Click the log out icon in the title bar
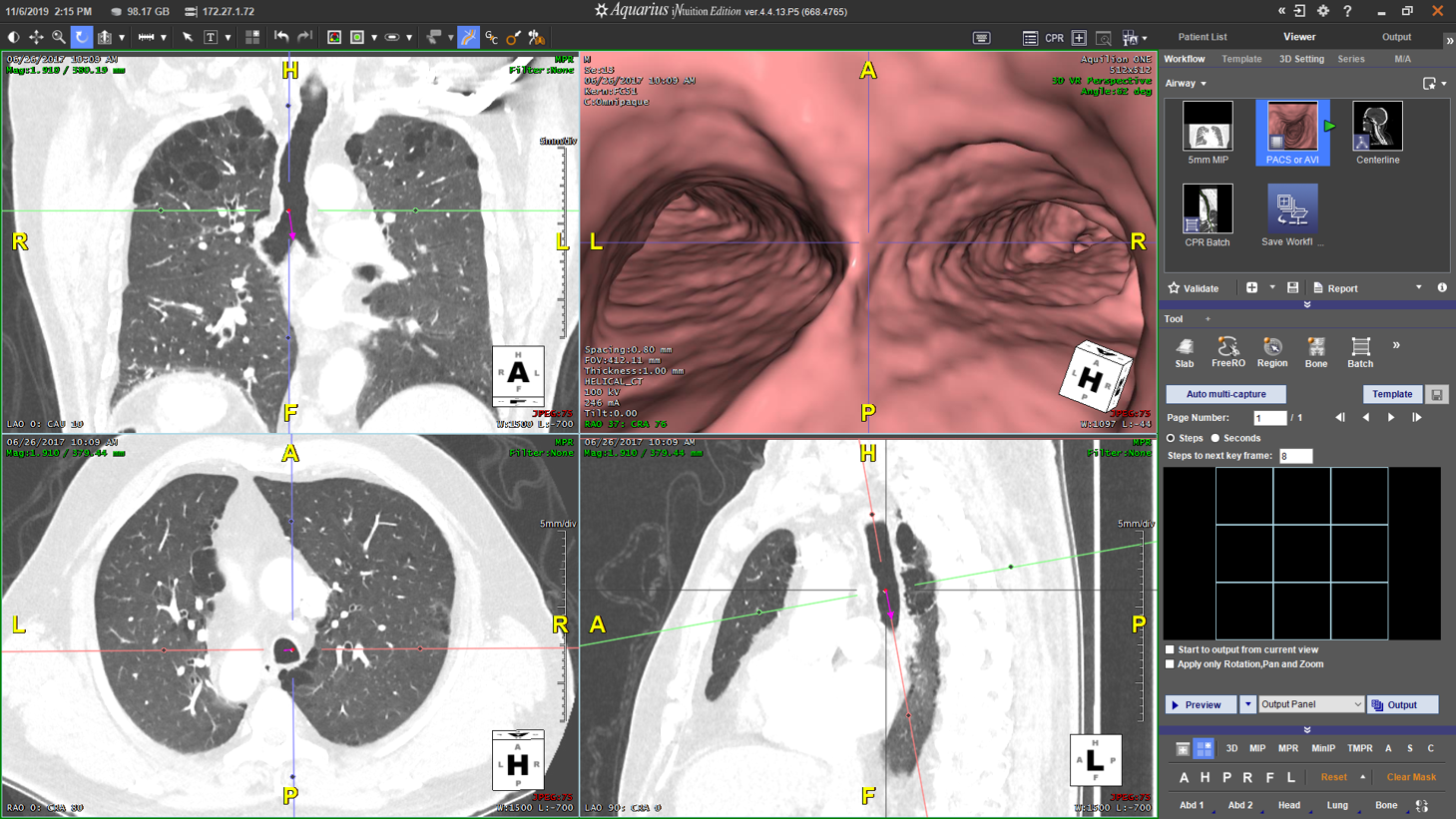This screenshot has width=1456, height=819. [1299, 11]
